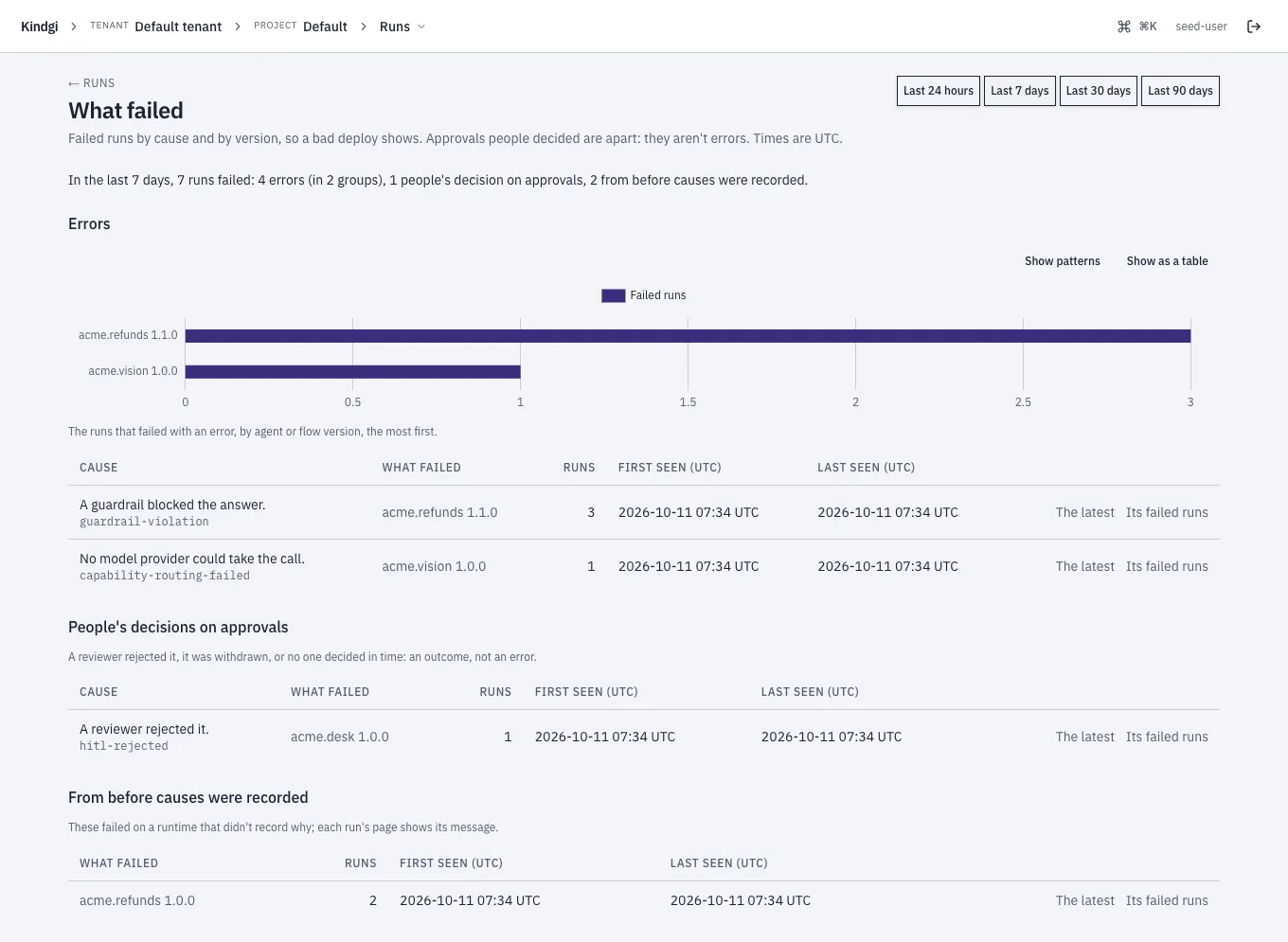Viewport: 1288px width, 942px height.
Task: Click 'No model provider could take the call.'
Action: tap(192, 559)
